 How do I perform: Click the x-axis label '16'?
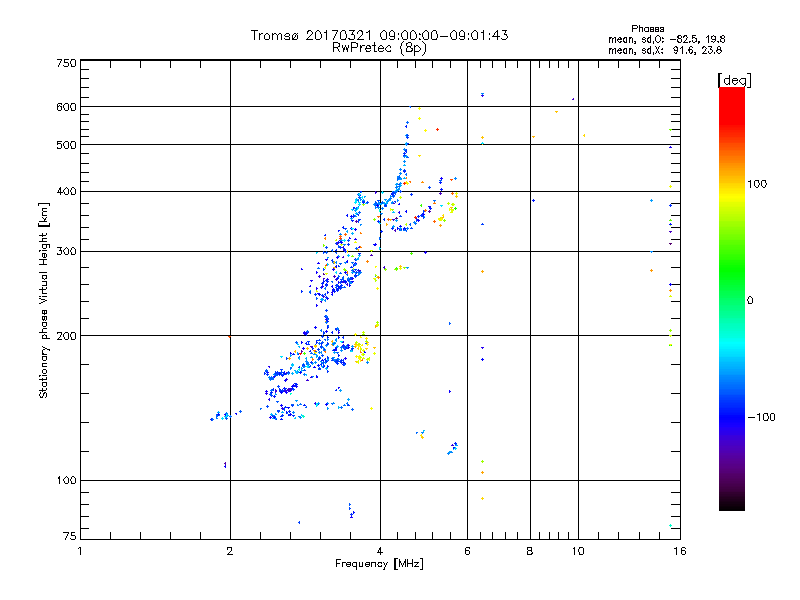[x=680, y=551]
